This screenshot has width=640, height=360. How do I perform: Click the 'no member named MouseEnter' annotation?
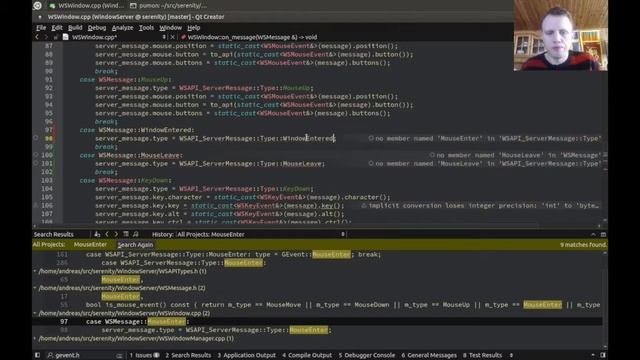[x=484, y=138]
